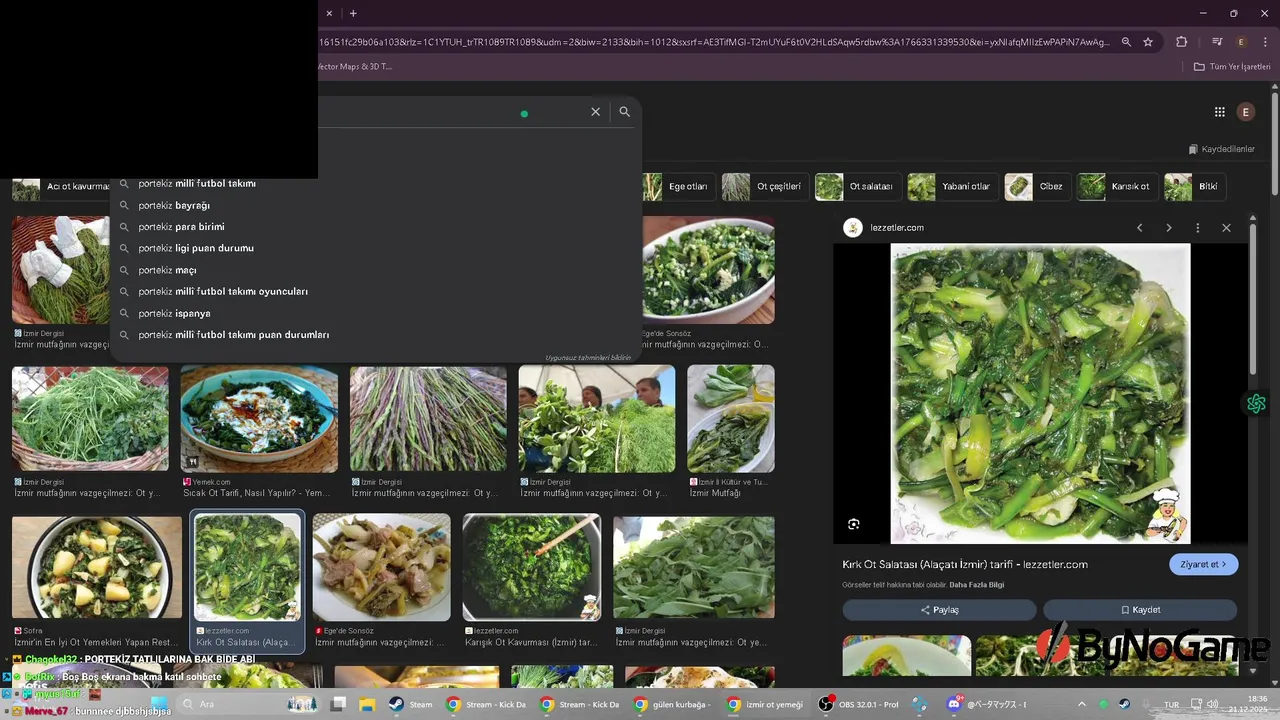Open the Google account avatar on the page
The width and height of the screenshot is (1280, 720).
[x=1245, y=112]
